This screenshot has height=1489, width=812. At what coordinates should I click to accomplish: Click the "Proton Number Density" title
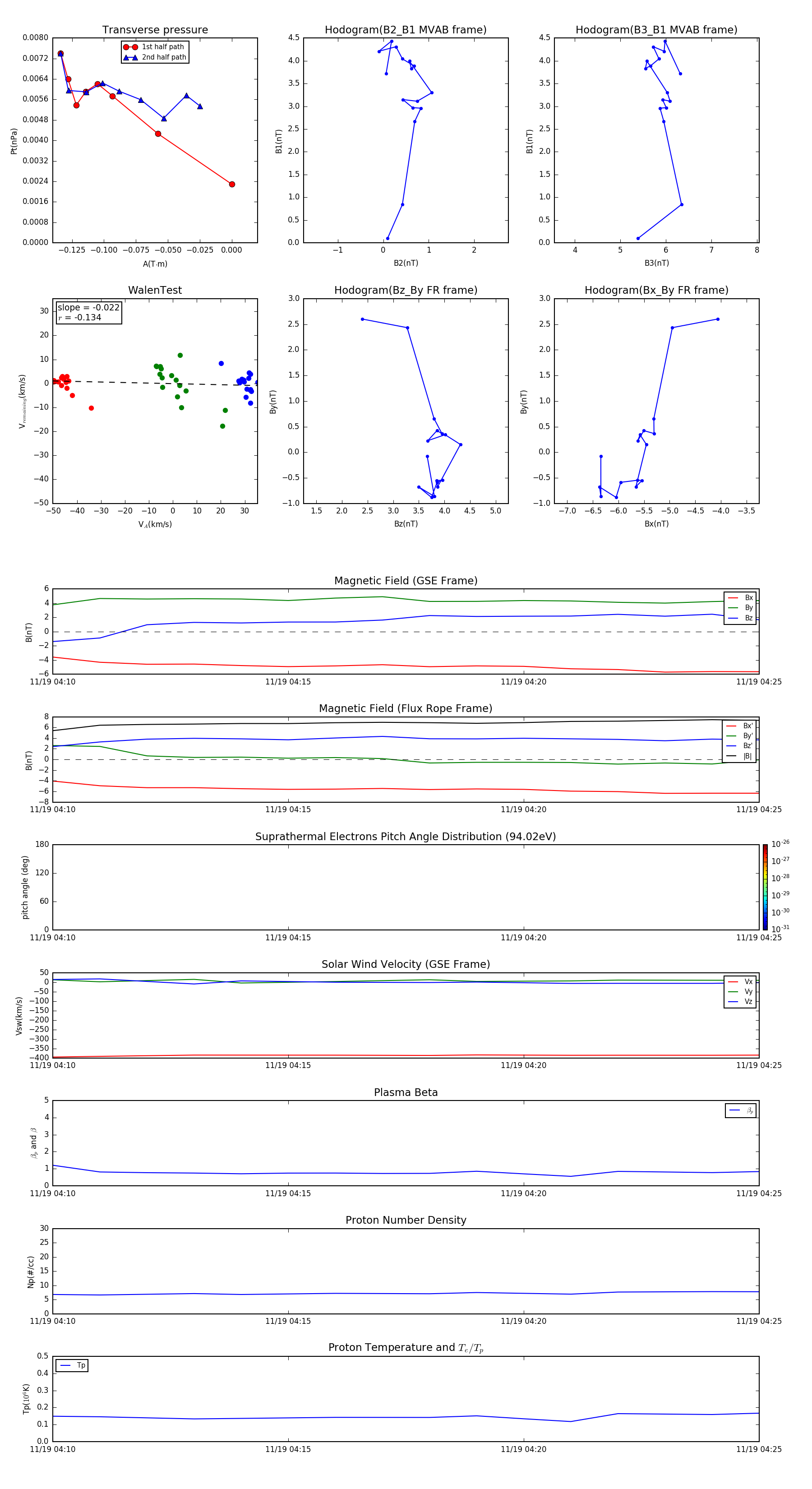406,1220
